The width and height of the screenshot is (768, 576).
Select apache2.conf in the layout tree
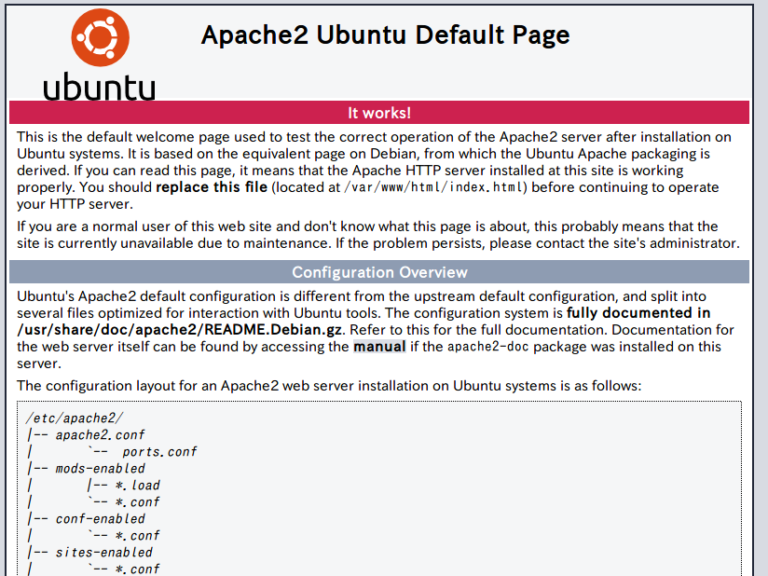coord(100,435)
